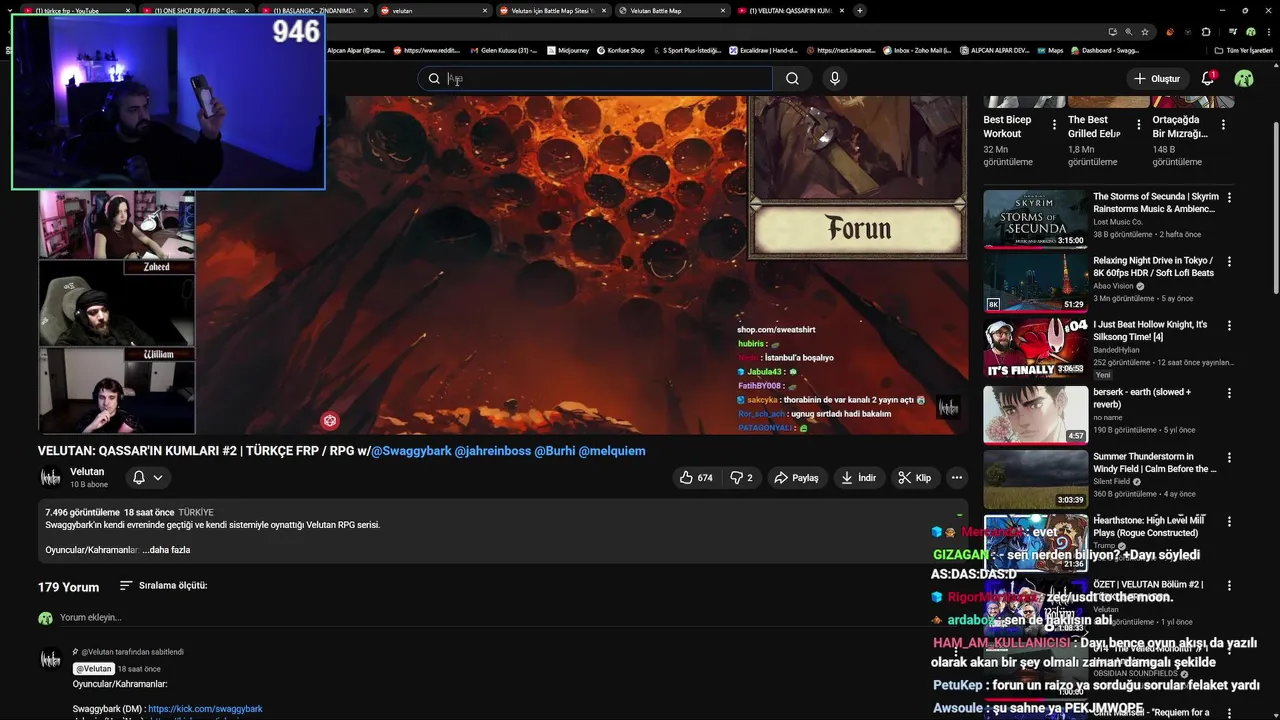Open options for Best Bicep Workout short

tap(1054, 125)
